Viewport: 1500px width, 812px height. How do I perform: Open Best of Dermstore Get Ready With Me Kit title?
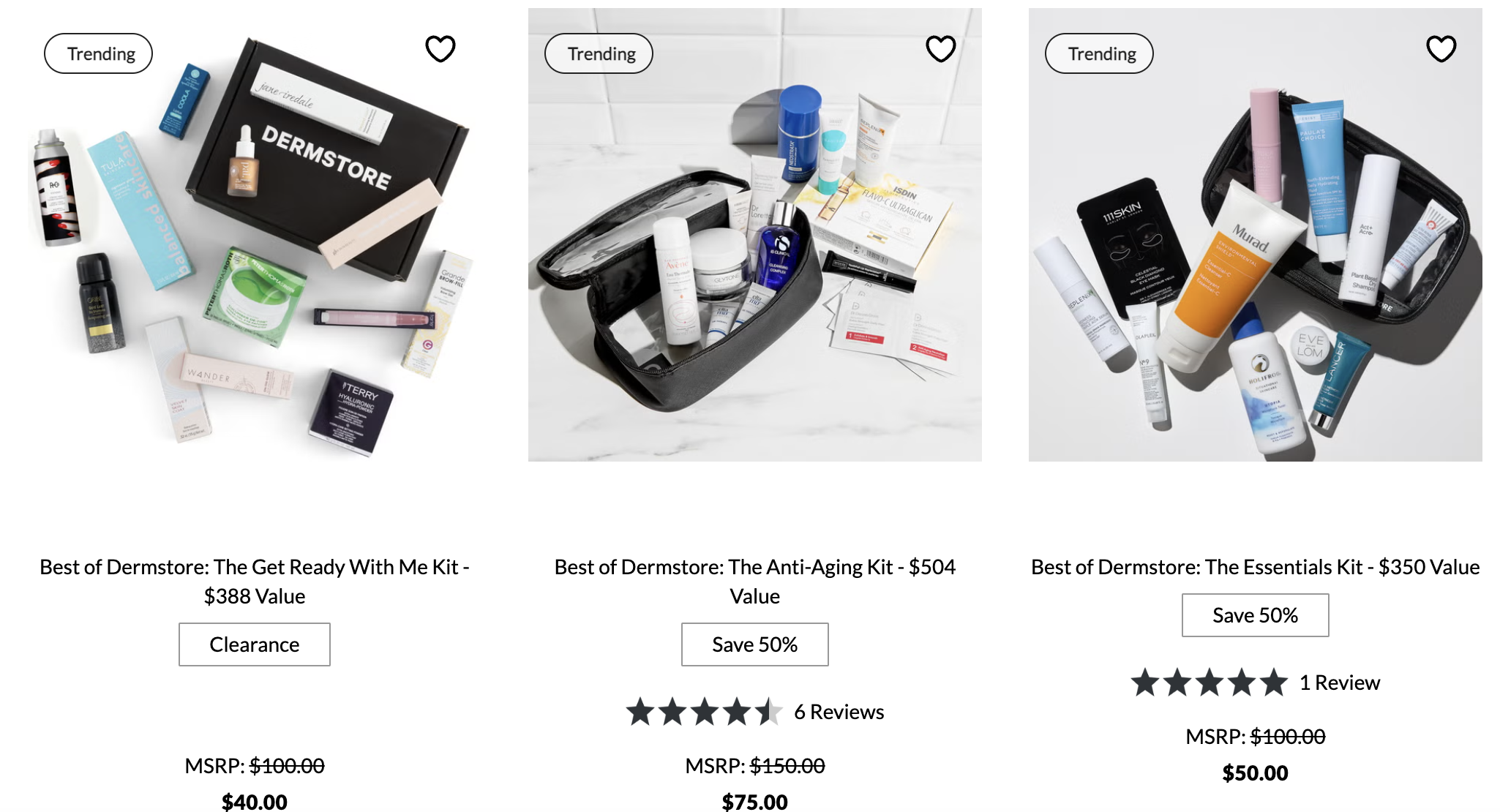click(x=255, y=582)
